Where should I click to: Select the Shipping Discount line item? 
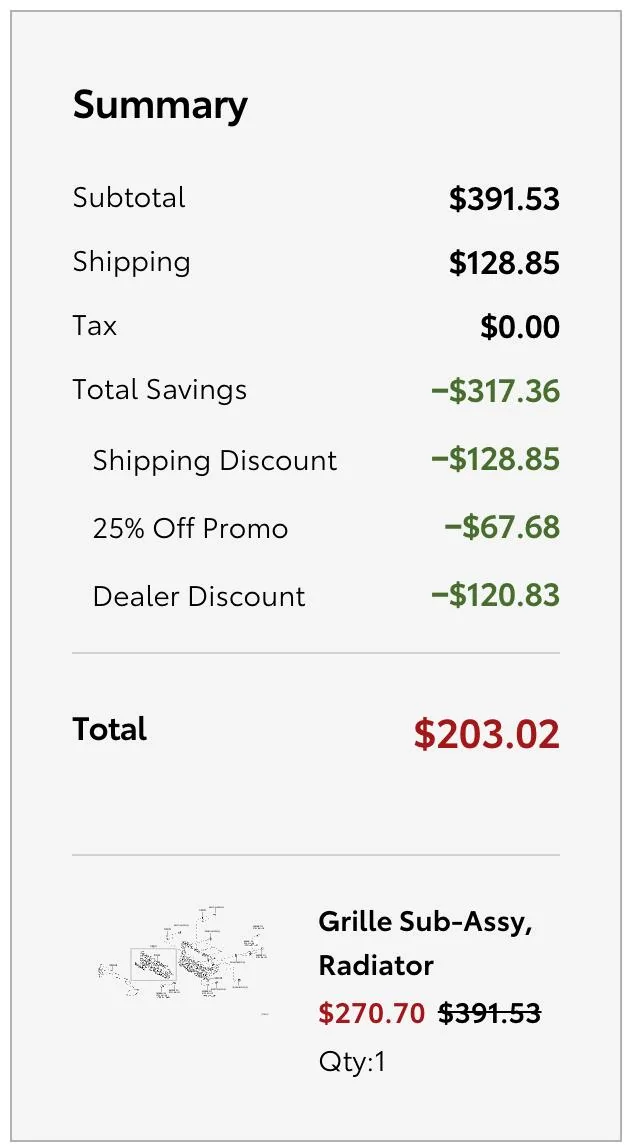[x=215, y=461]
